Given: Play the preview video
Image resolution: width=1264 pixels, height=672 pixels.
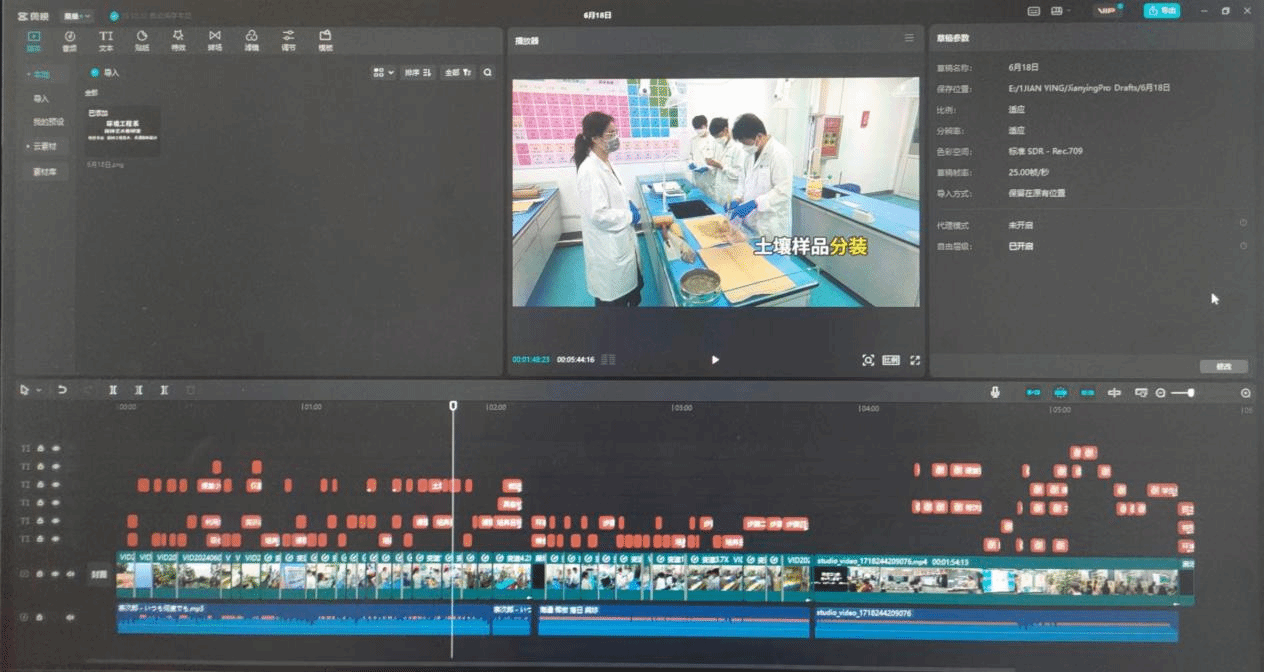Looking at the screenshot, I should click(715, 360).
